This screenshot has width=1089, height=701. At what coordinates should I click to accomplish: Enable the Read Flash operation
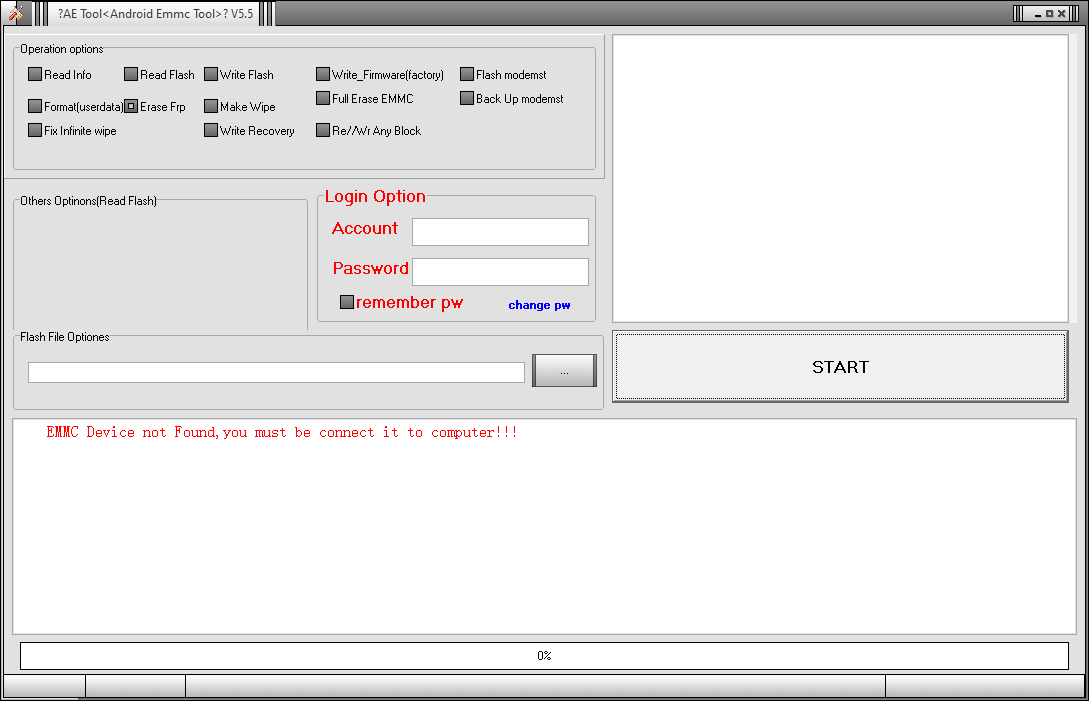coord(130,73)
